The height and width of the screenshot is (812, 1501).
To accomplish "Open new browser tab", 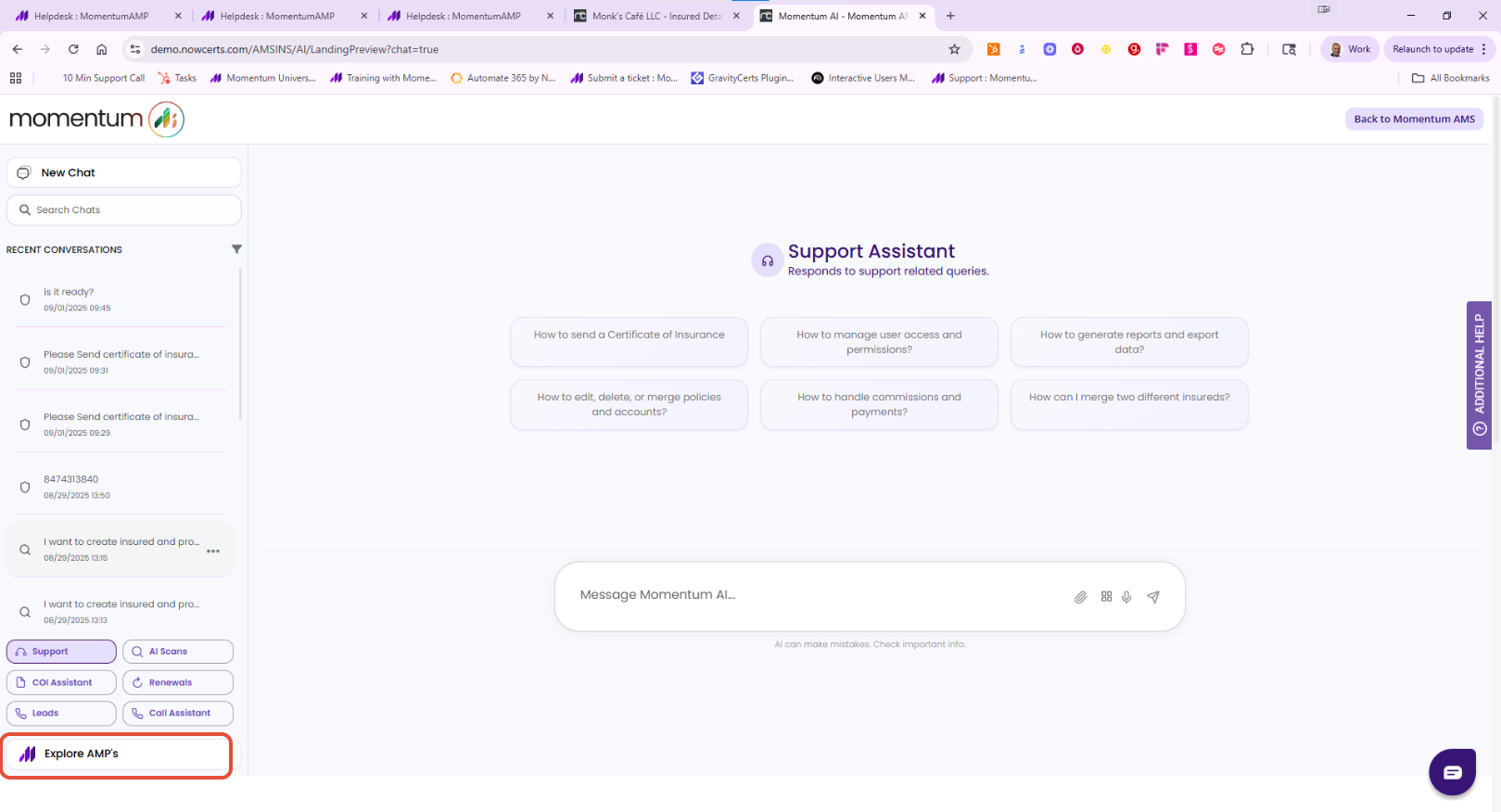I will [950, 16].
